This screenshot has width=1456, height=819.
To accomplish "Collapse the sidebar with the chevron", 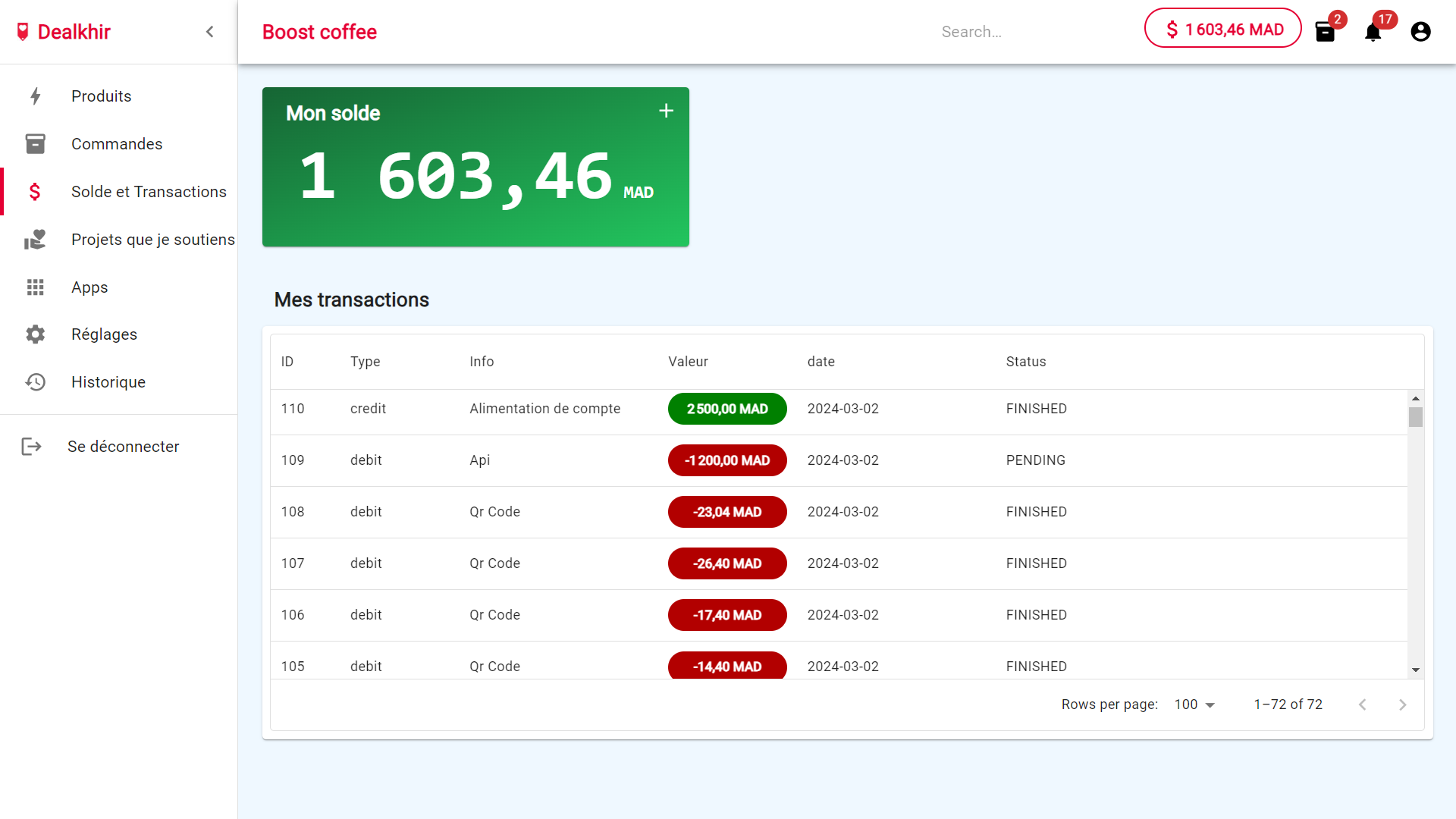I will 209,31.
